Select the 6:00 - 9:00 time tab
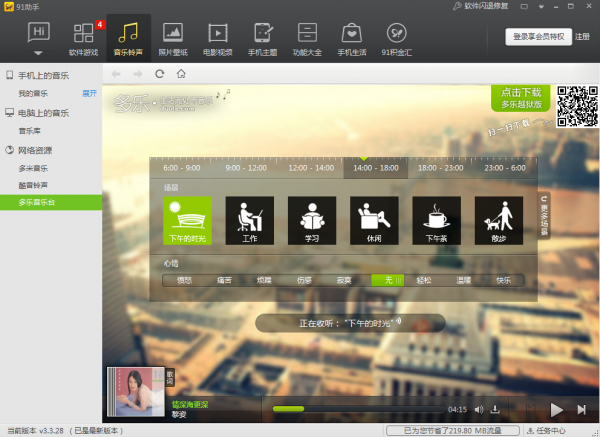 point(182,168)
